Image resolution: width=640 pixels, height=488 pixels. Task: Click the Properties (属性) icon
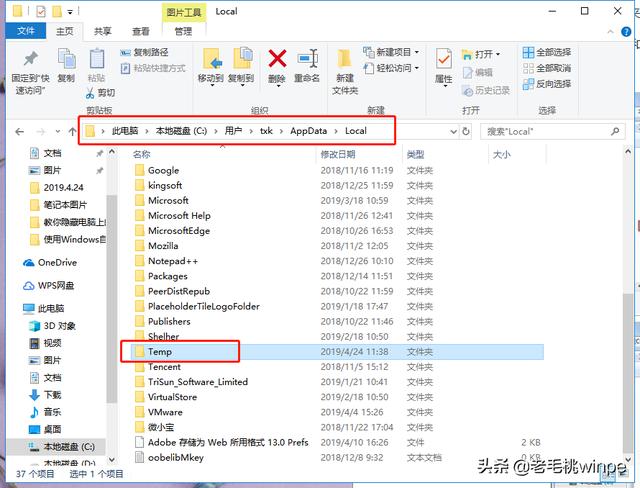pyautogui.click(x=444, y=60)
